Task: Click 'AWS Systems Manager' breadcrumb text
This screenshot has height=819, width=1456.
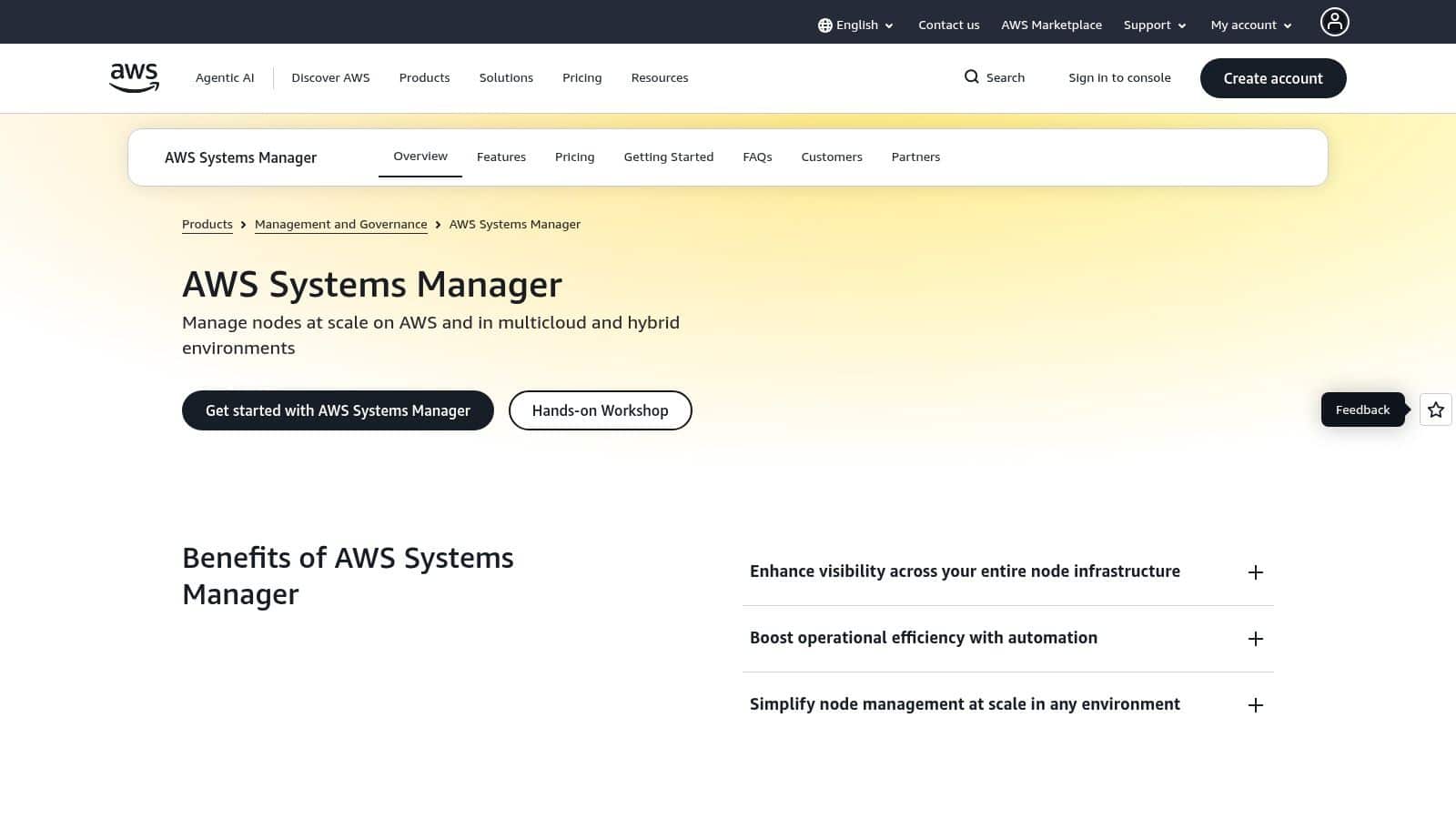Action: click(x=515, y=224)
